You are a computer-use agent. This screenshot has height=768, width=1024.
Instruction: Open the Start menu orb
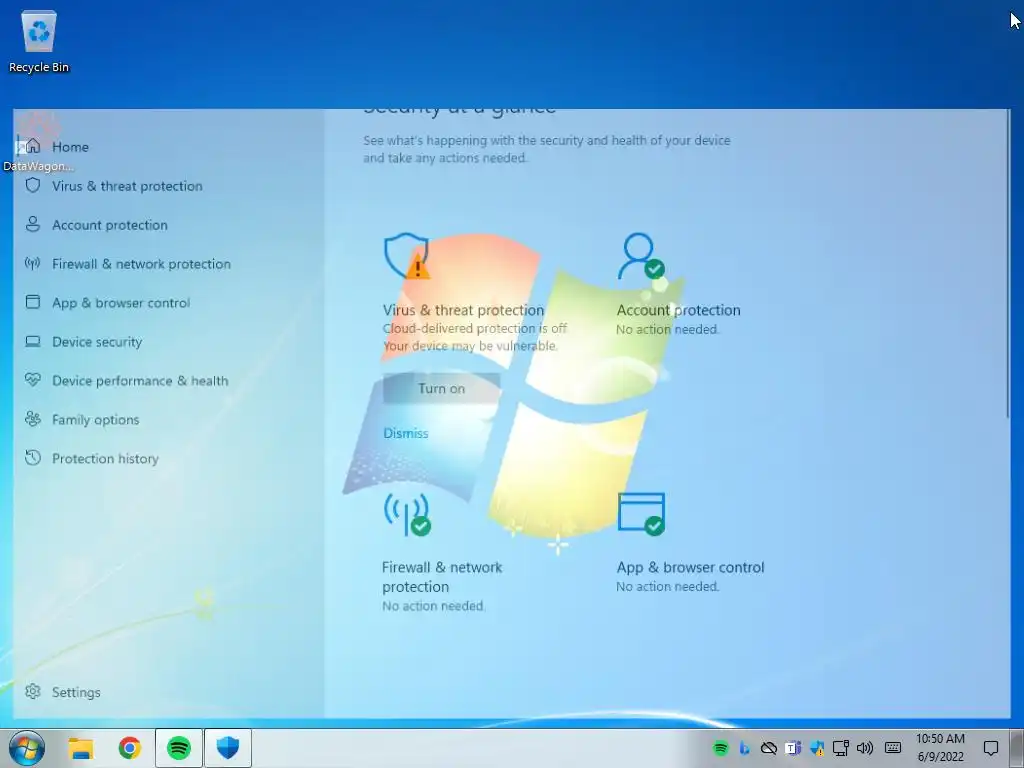click(26, 748)
